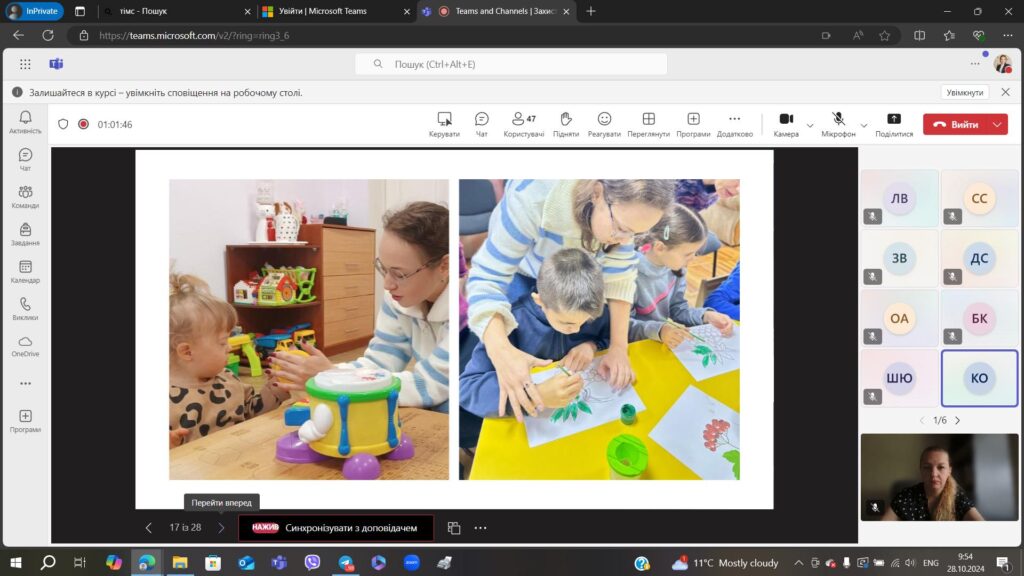Open Windows Start menu
The image size is (1024, 576).
[x=16, y=562]
